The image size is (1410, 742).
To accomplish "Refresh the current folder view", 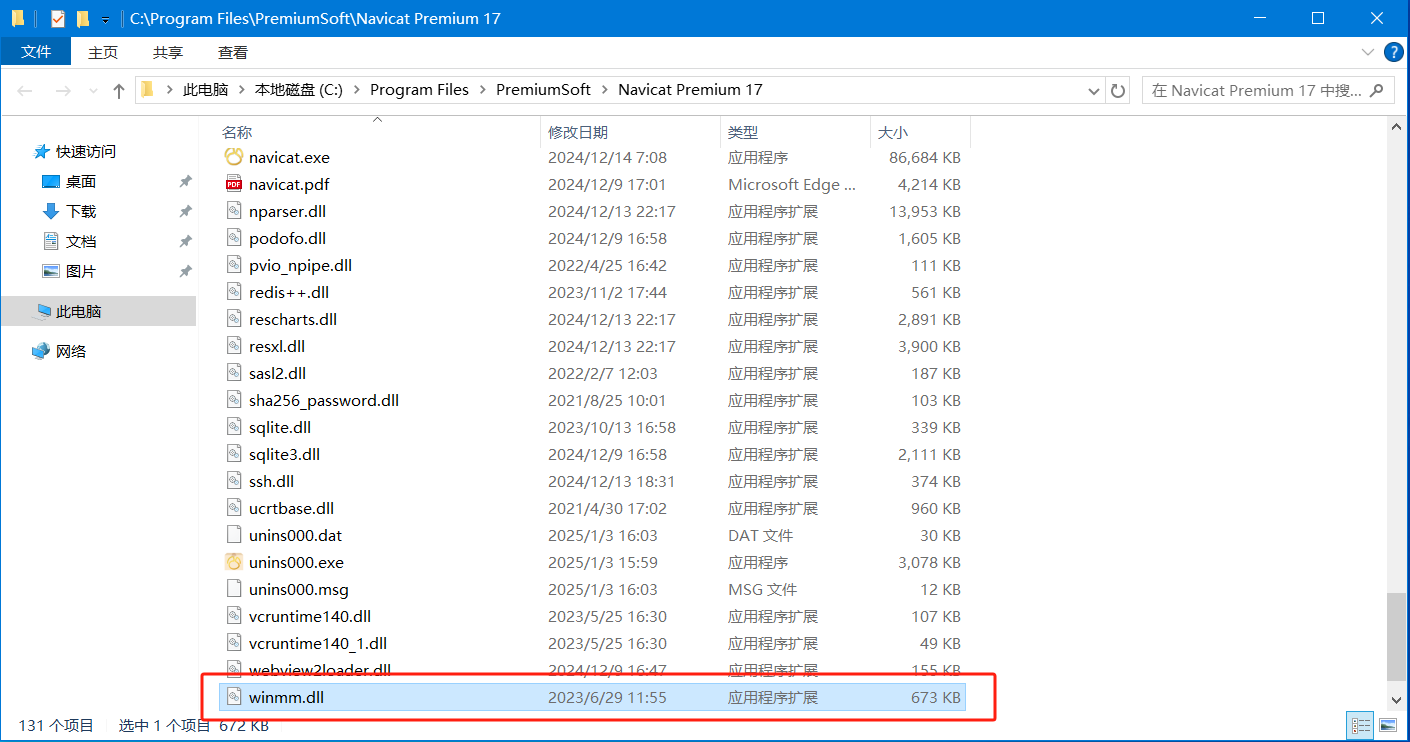I will point(1118,90).
